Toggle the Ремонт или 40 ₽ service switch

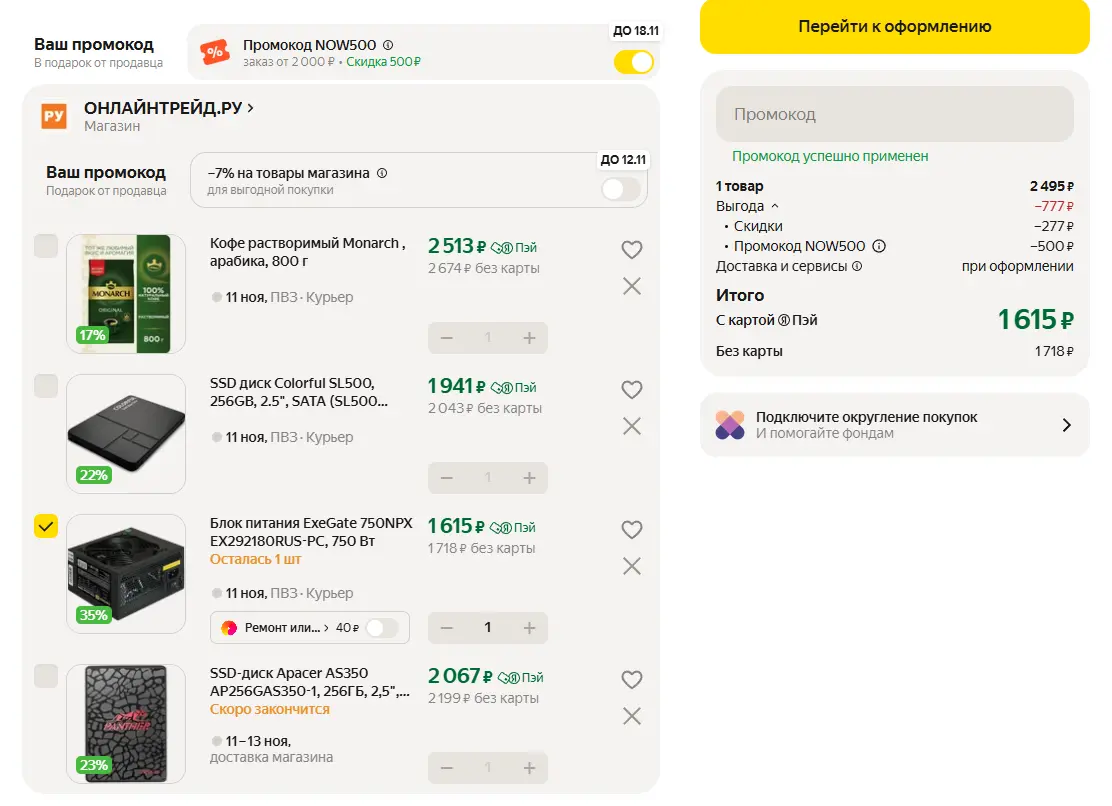click(x=383, y=628)
